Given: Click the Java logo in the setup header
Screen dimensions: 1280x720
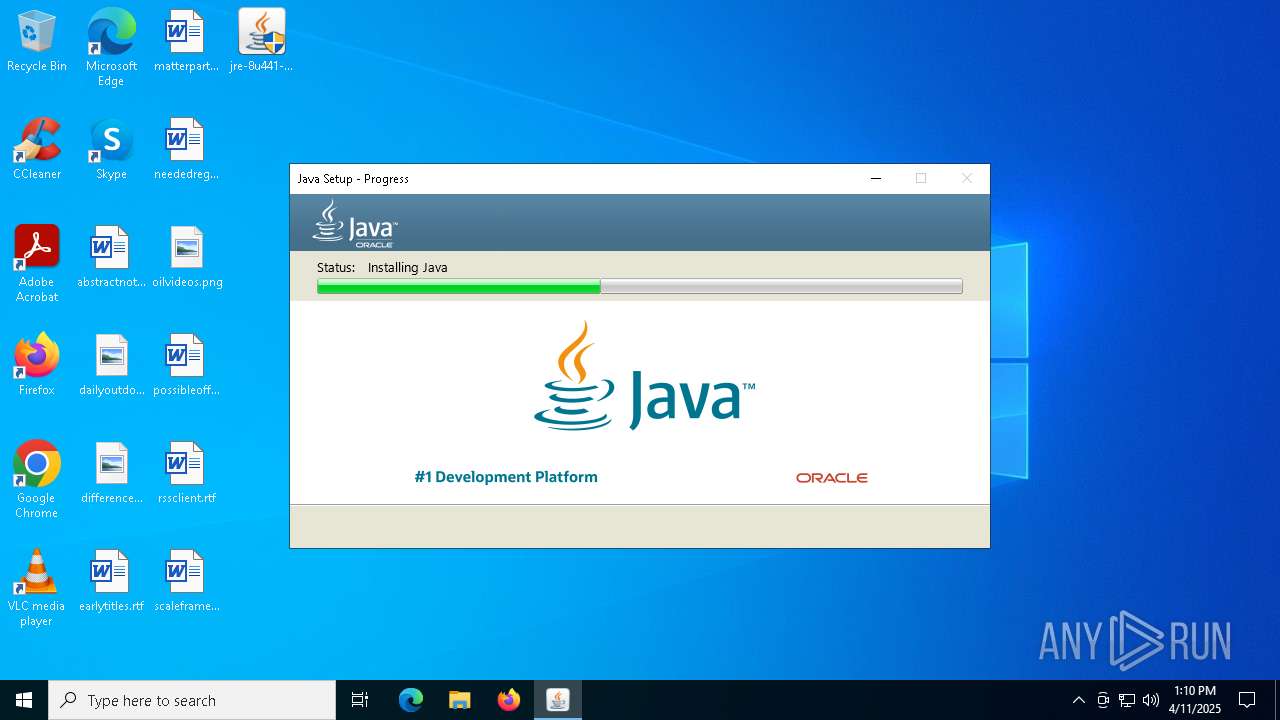Looking at the screenshot, I should coord(355,223).
